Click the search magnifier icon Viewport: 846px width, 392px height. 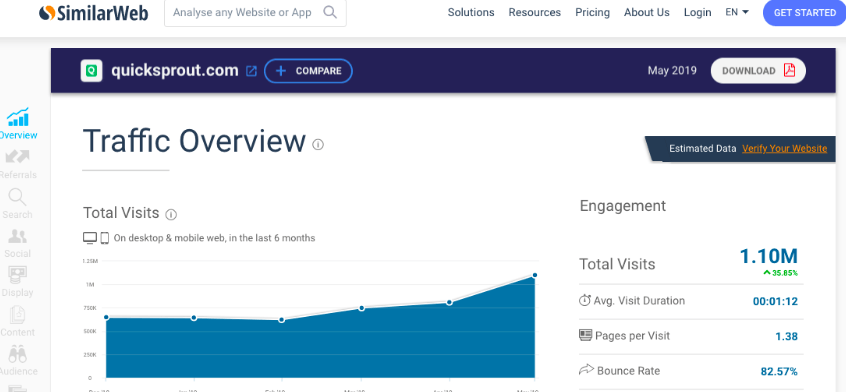click(330, 12)
